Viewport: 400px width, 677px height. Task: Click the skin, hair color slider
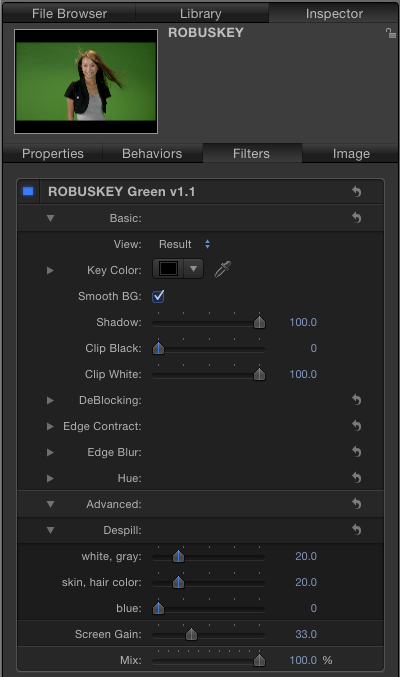[178, 582]
